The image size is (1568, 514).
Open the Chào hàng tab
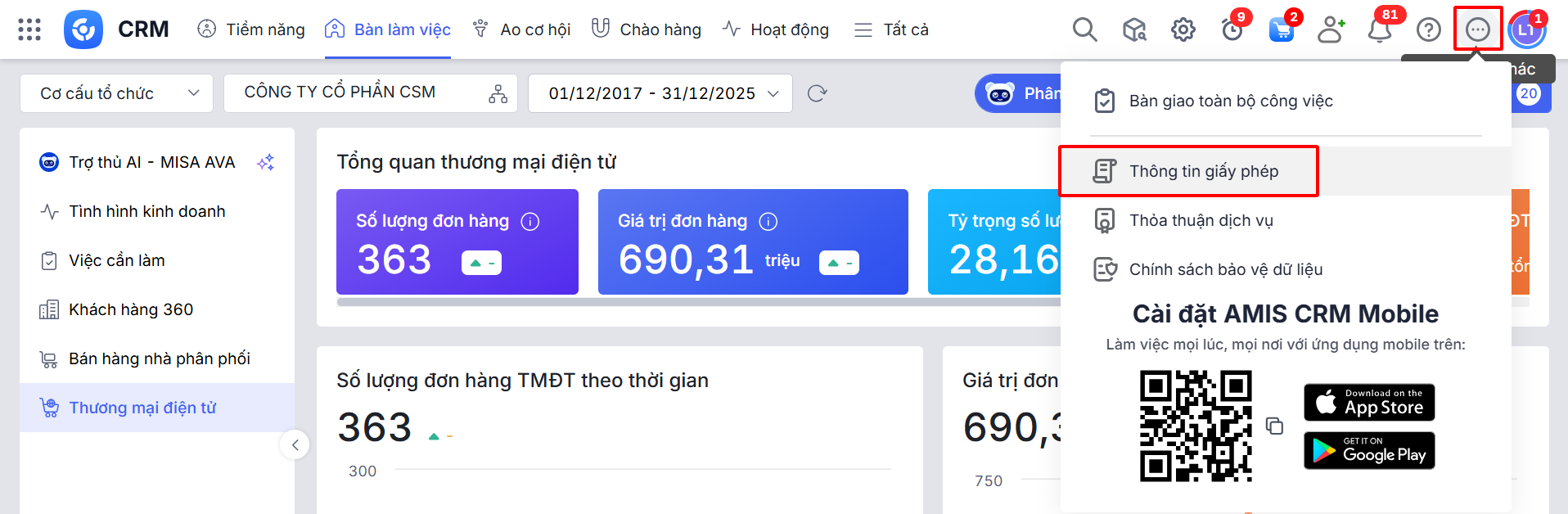pyautogui.click(x=647, y=29)
